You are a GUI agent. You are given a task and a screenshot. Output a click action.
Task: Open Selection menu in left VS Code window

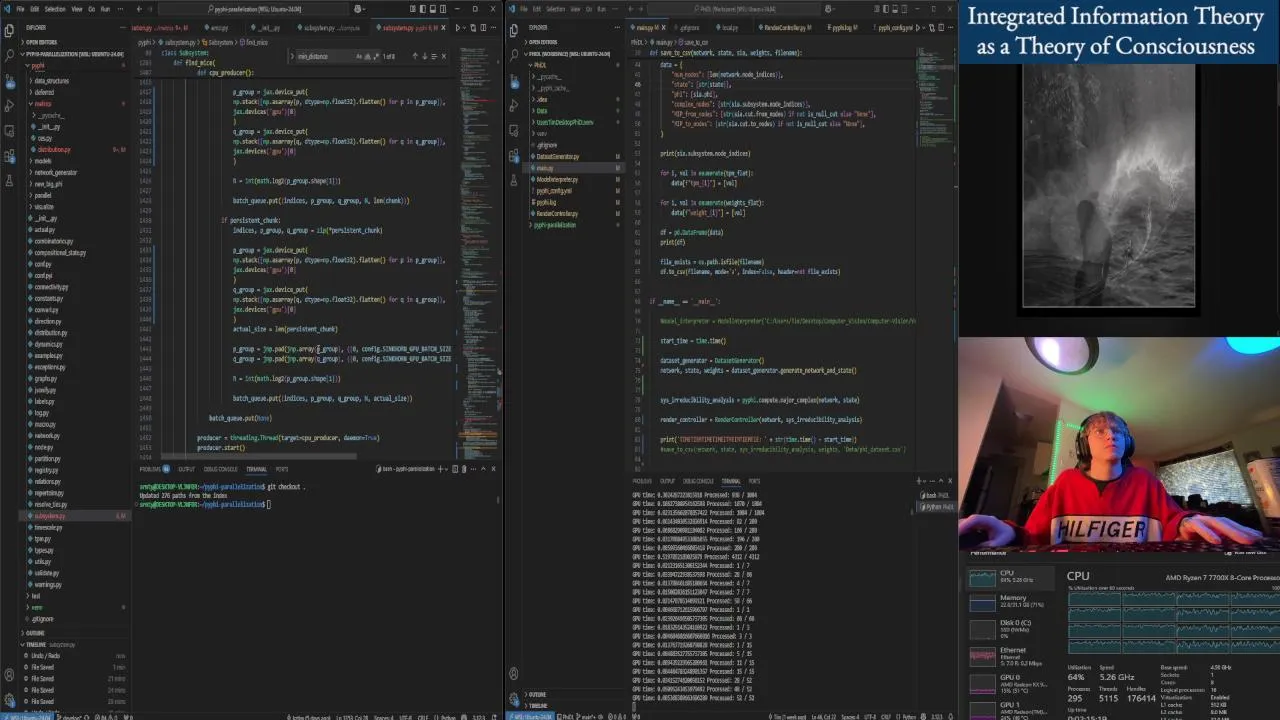coord(55,8)
